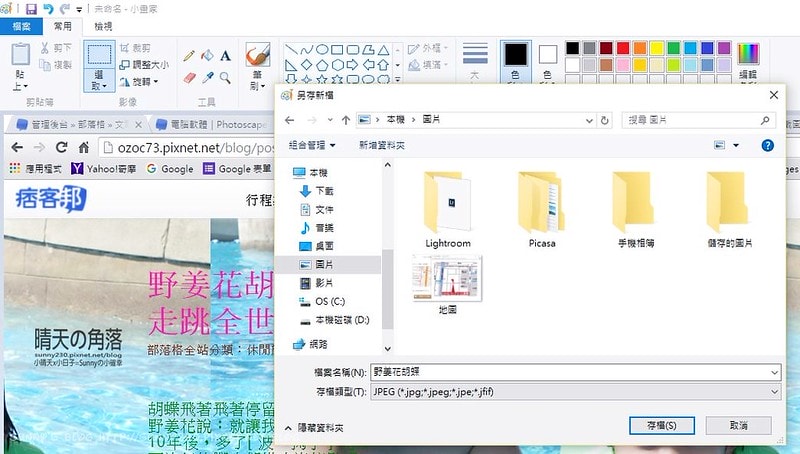Select the pencil tool
This screenshot has width=800, height=454.
coord(189,56)
